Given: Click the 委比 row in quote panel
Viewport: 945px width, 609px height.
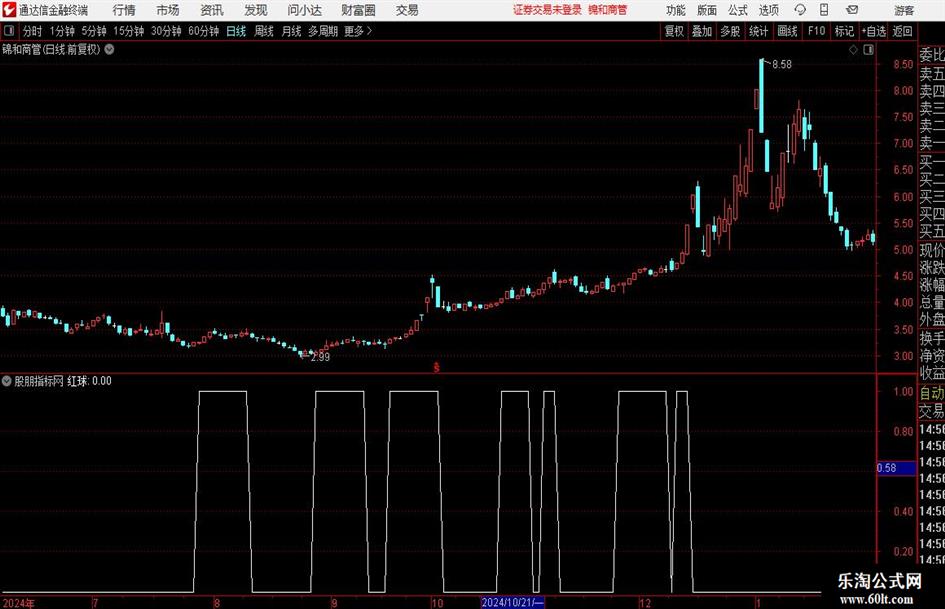Looking at the screenshot, I should click(x=932, y=55).
